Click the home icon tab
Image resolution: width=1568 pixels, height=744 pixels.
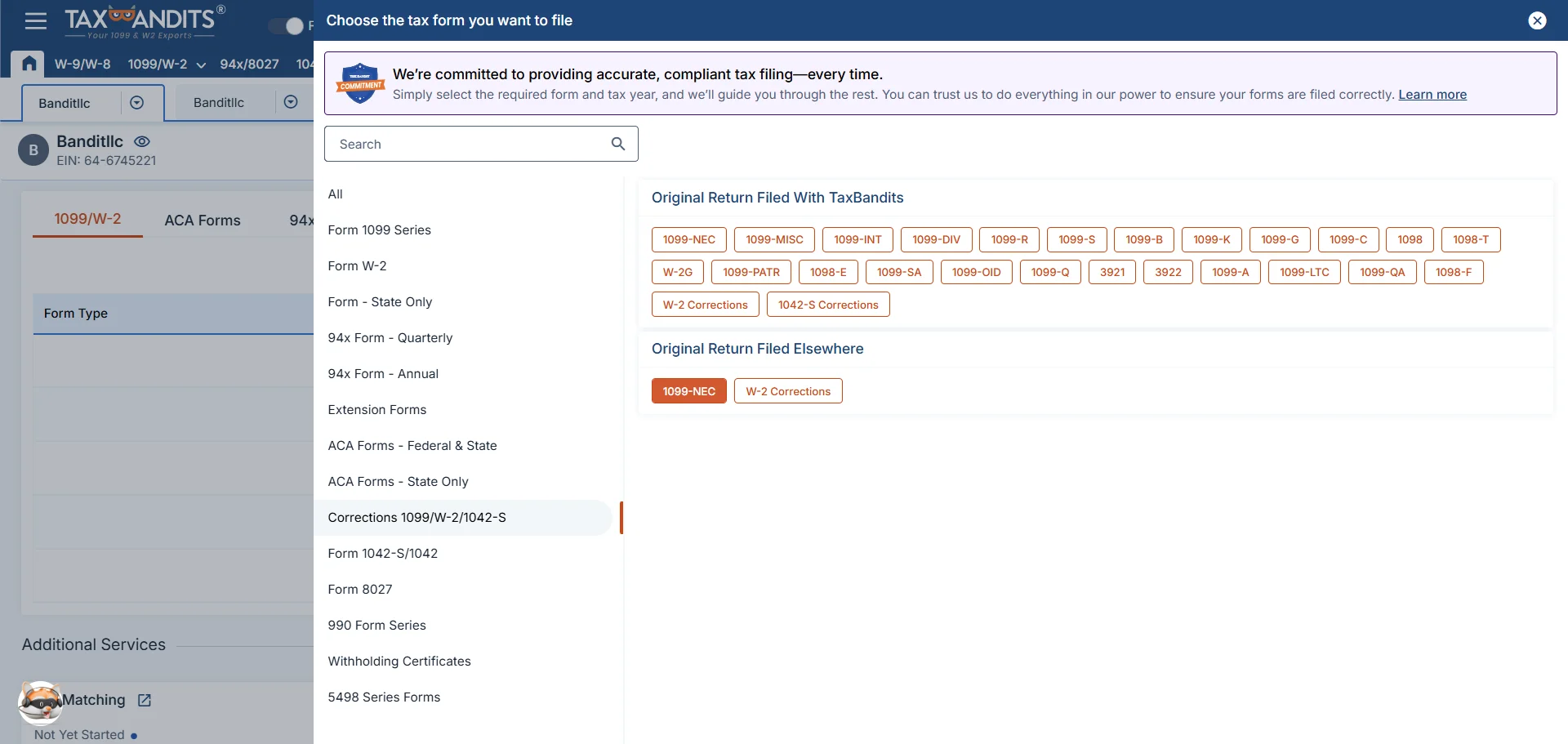[x=29, y=64]
